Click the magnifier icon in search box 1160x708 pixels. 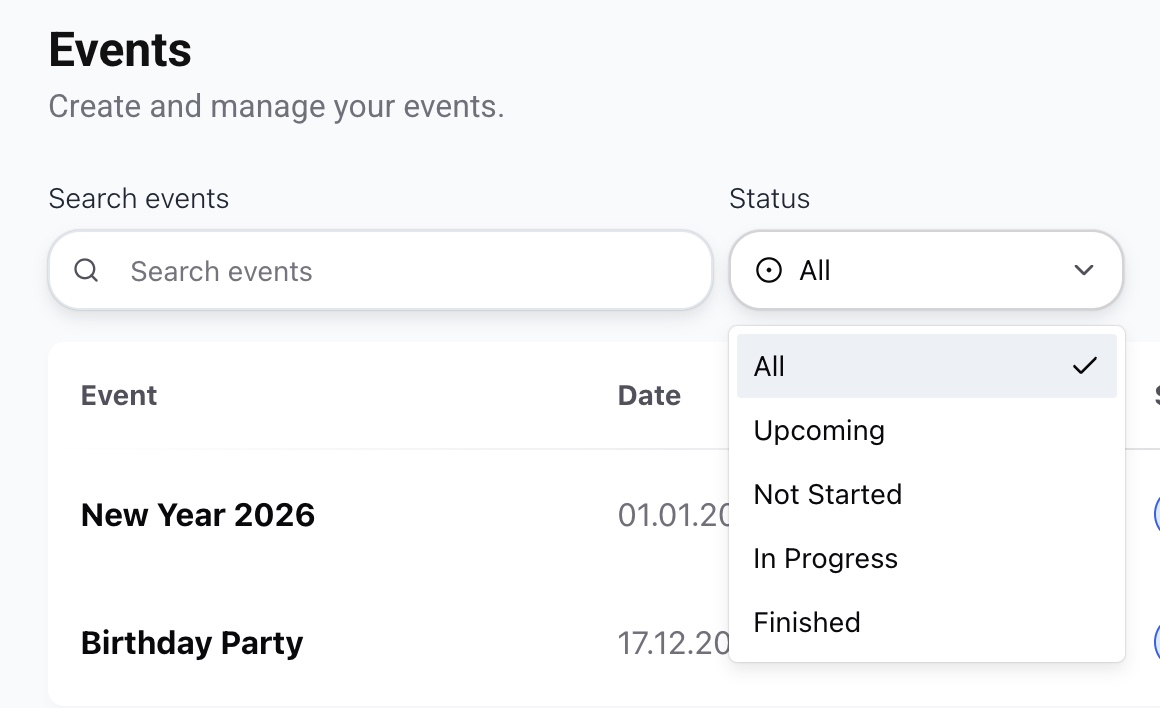(x=86, y=271)
